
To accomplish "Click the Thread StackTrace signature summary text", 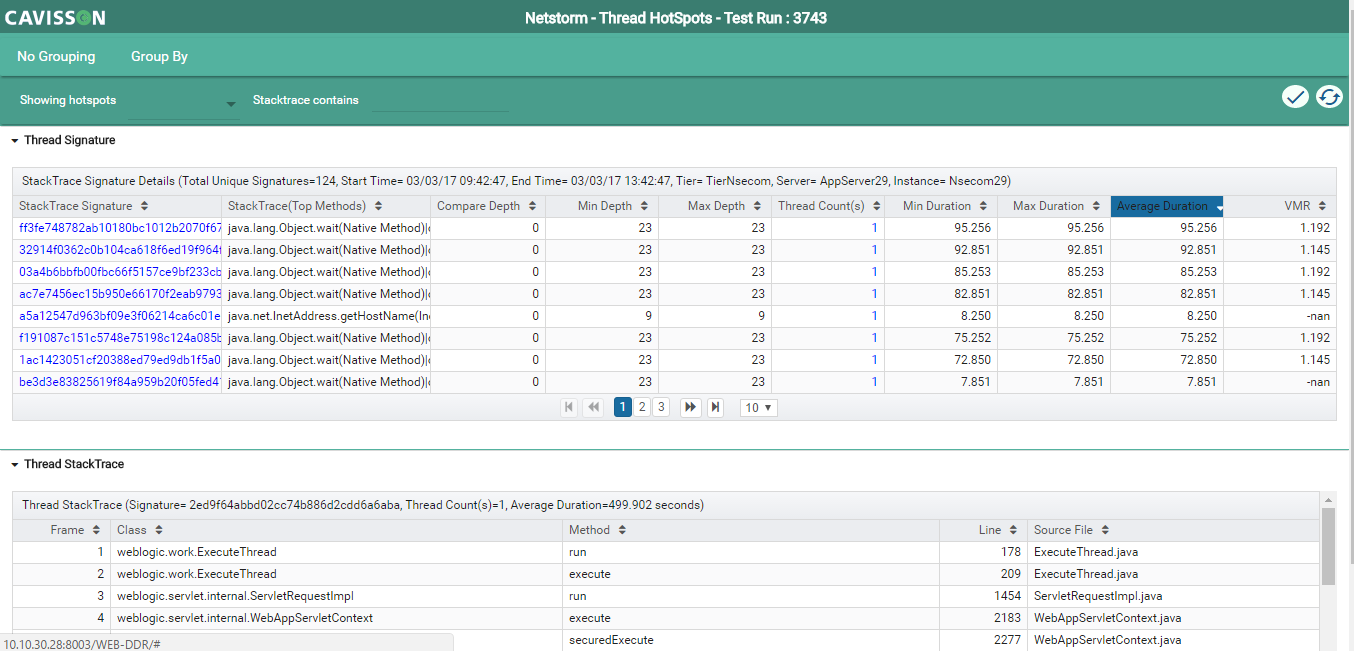I will point(363,505).
